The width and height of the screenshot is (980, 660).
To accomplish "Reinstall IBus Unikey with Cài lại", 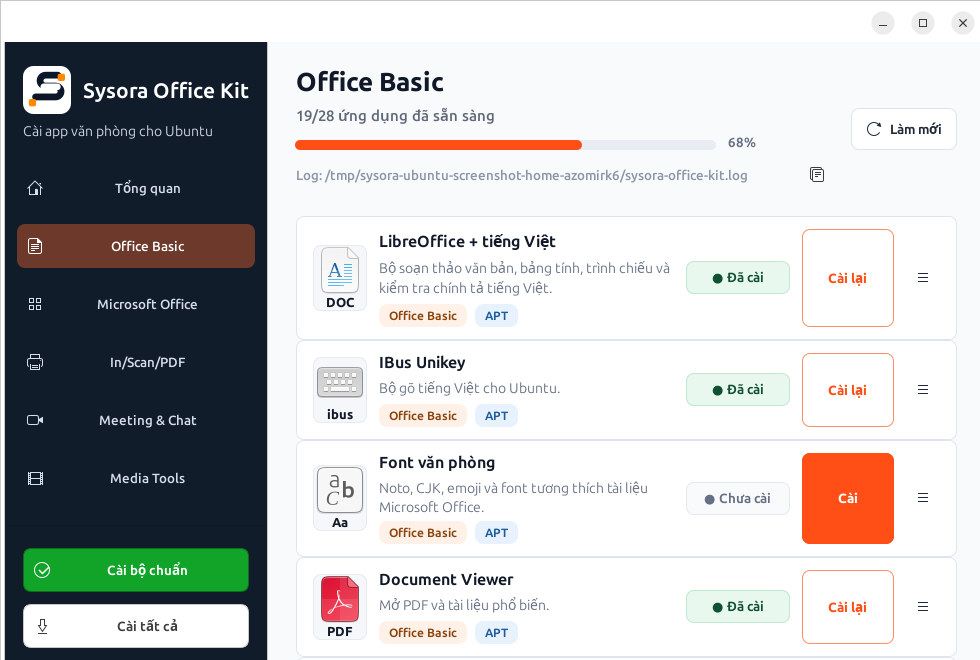I will 848,390.
